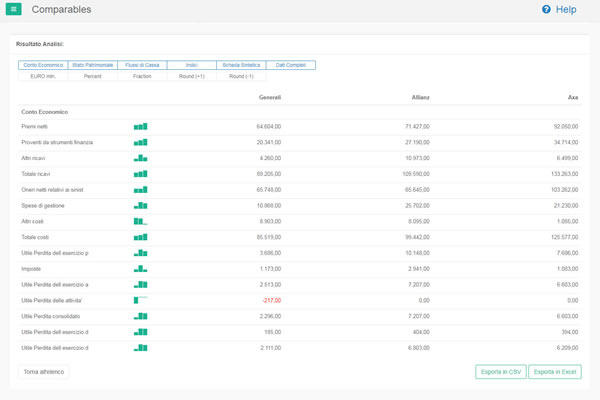Click the chart icon in the row showing 185,00

pyautogui.click(x=140, y=332)
